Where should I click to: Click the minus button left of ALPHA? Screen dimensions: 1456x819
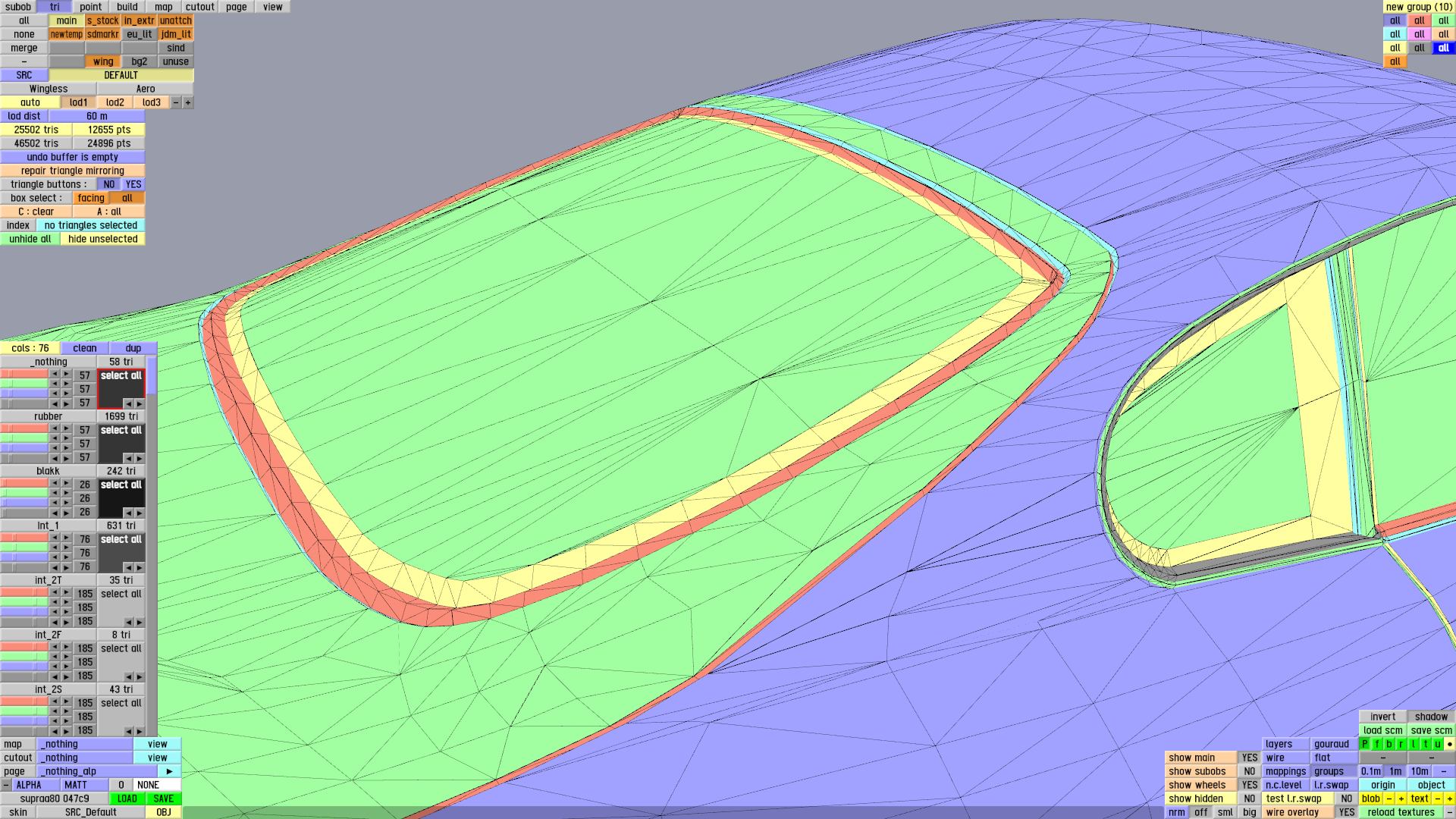click(6, 785)
